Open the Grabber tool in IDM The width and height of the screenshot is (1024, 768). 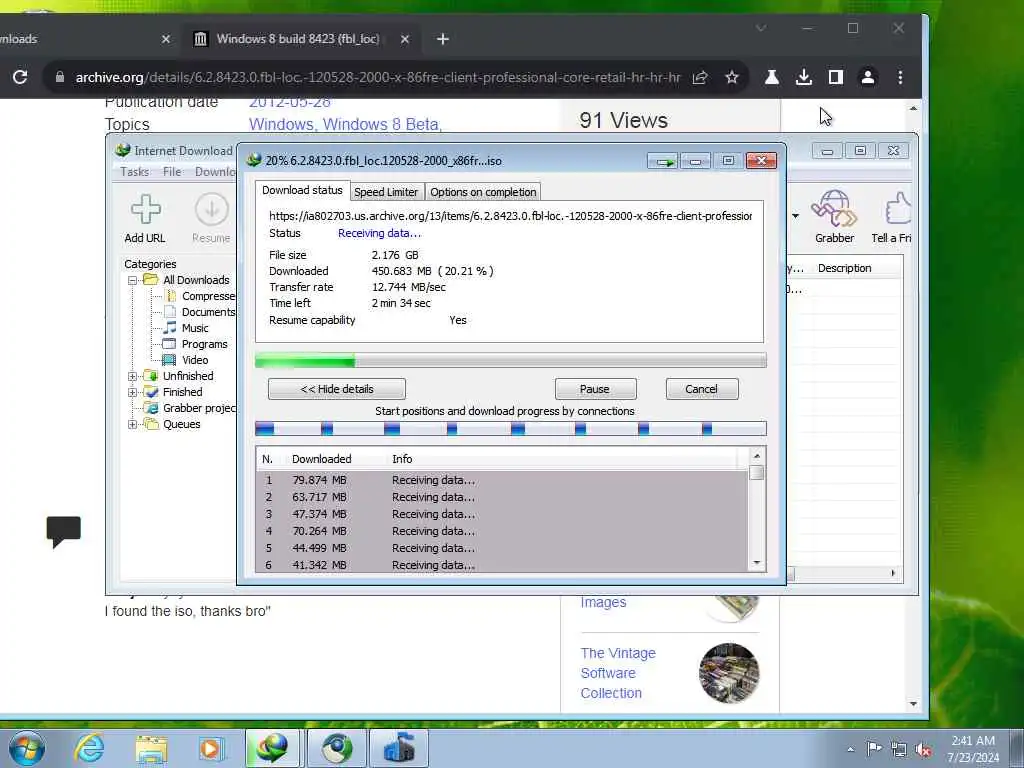pos(834,209)
